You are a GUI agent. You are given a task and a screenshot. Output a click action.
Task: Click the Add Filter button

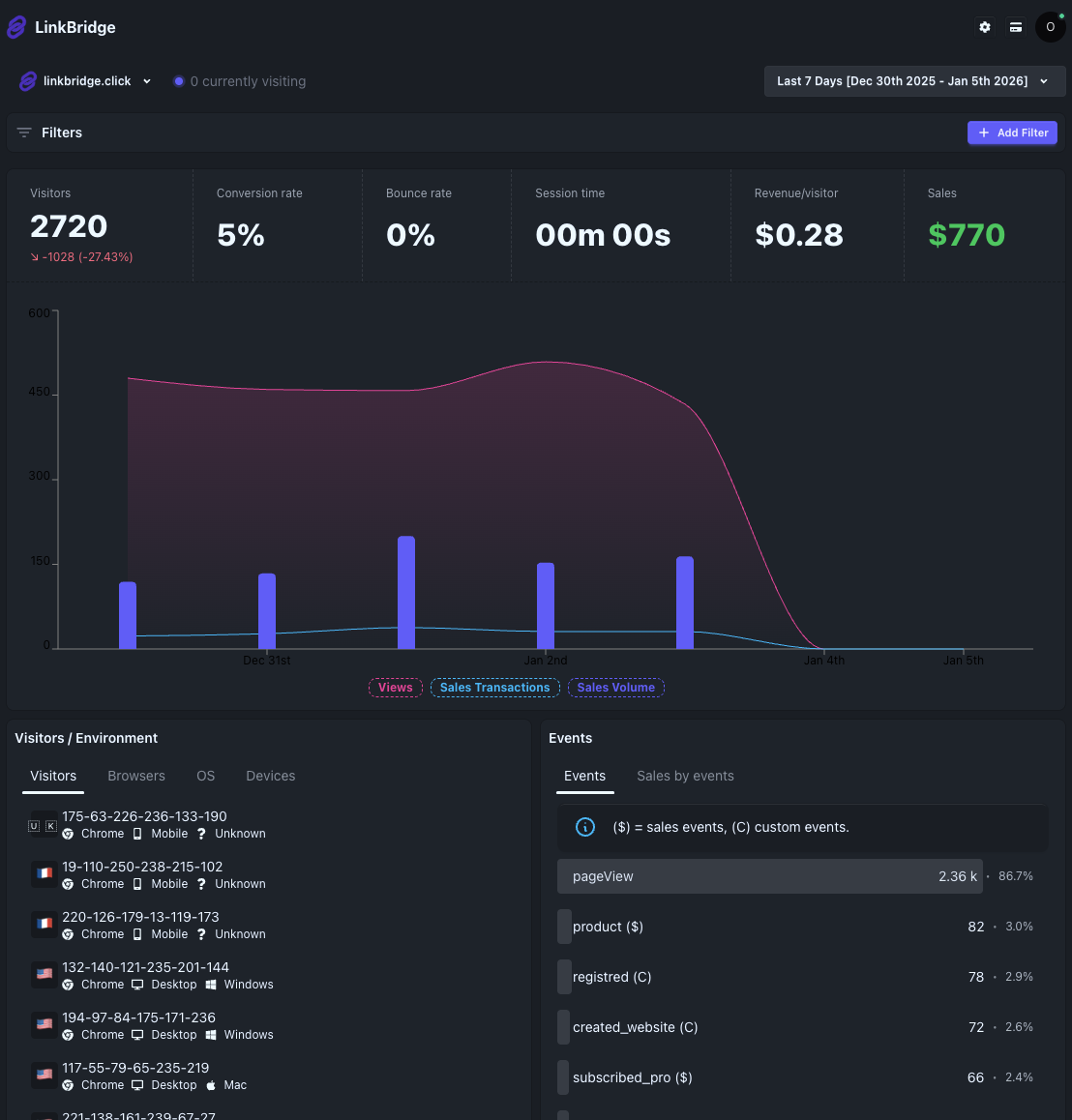point(1012,133)
